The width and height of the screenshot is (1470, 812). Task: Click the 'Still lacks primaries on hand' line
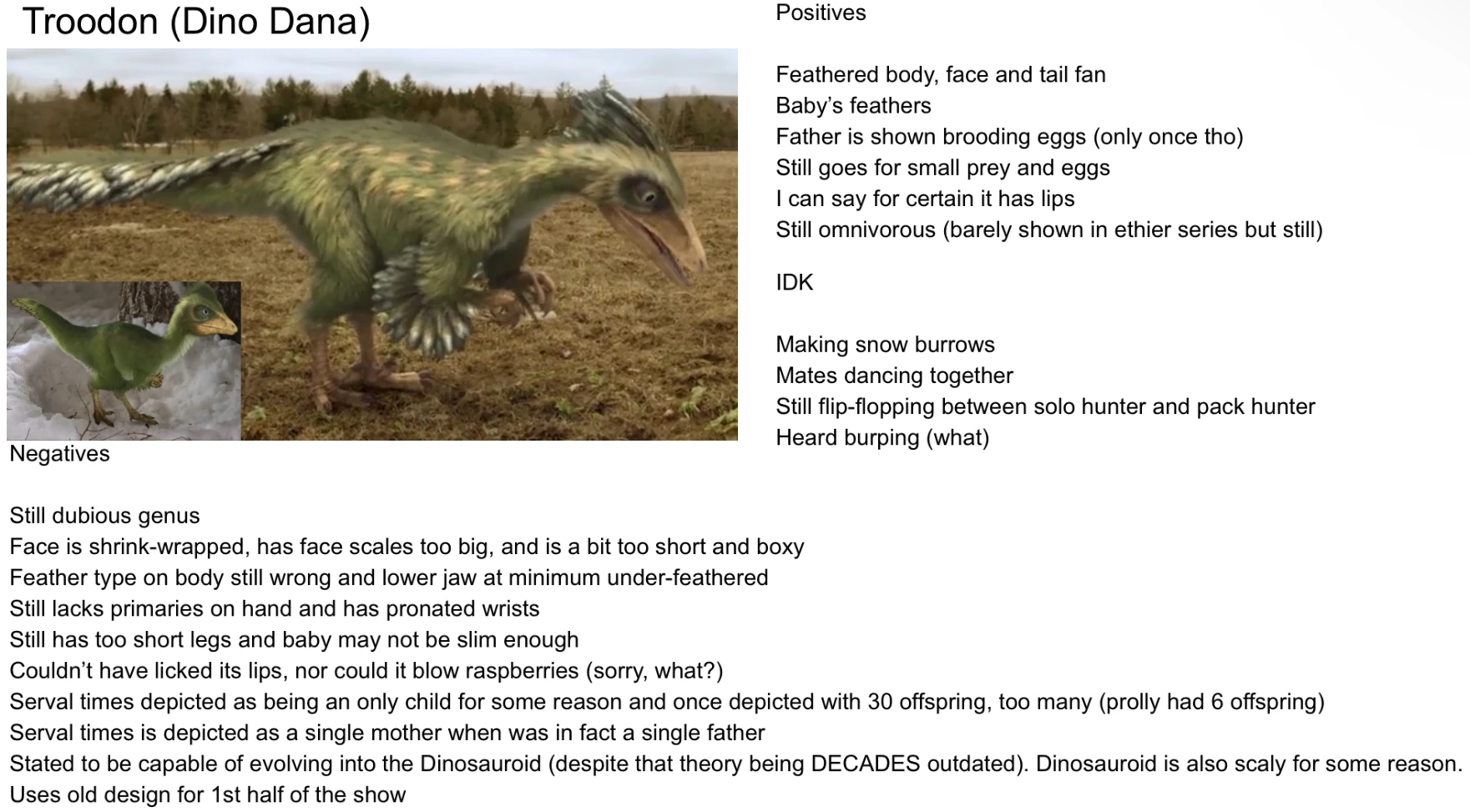coord(275,609)
